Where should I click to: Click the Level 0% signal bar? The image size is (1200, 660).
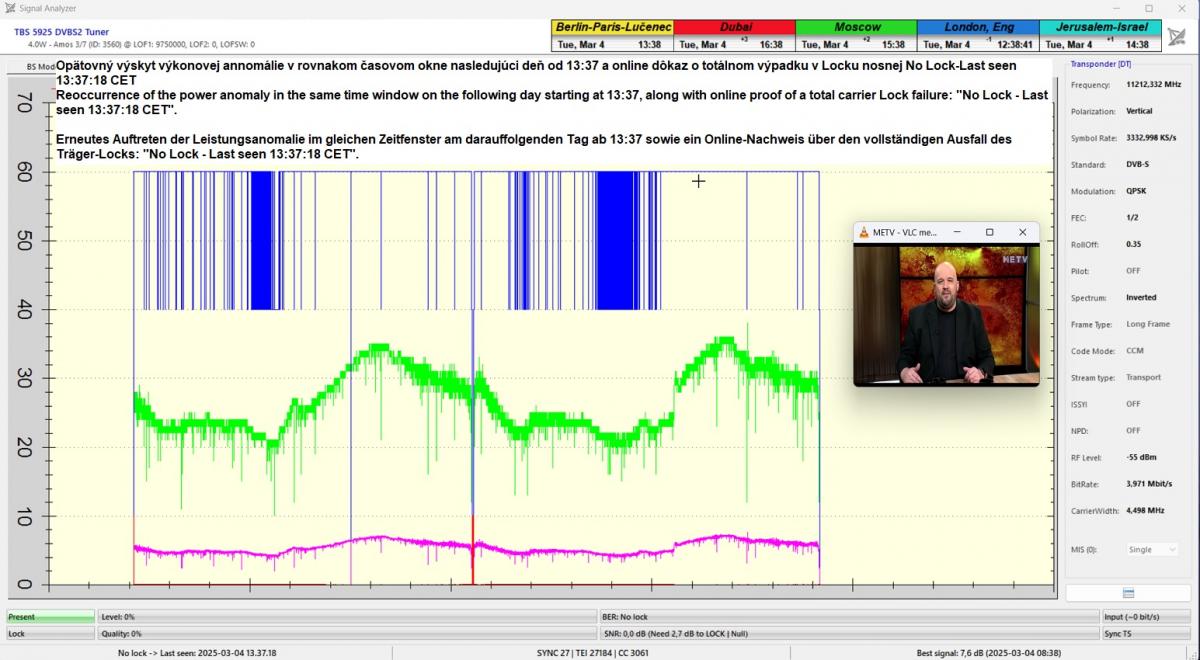tap(347, 617)
